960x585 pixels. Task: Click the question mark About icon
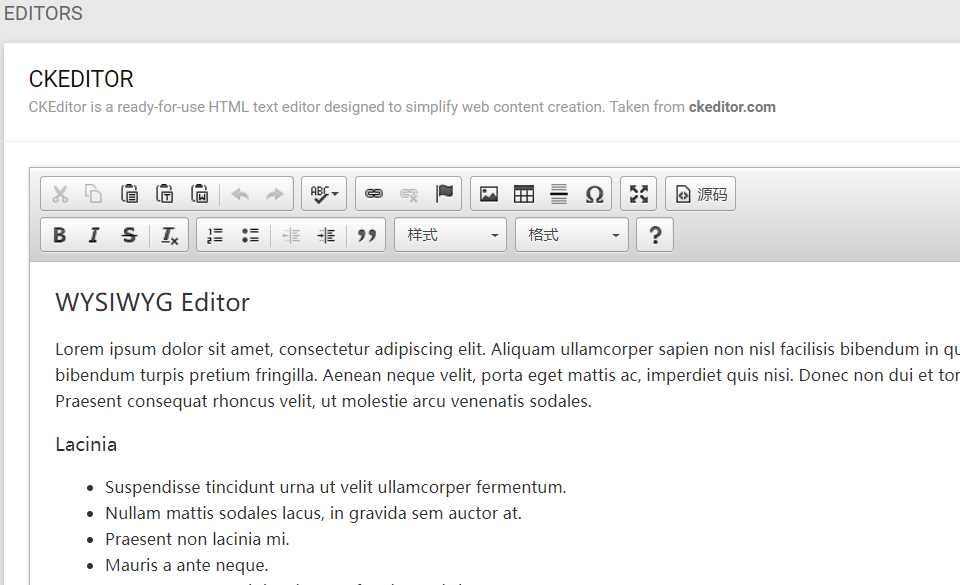tap(654, 235)
